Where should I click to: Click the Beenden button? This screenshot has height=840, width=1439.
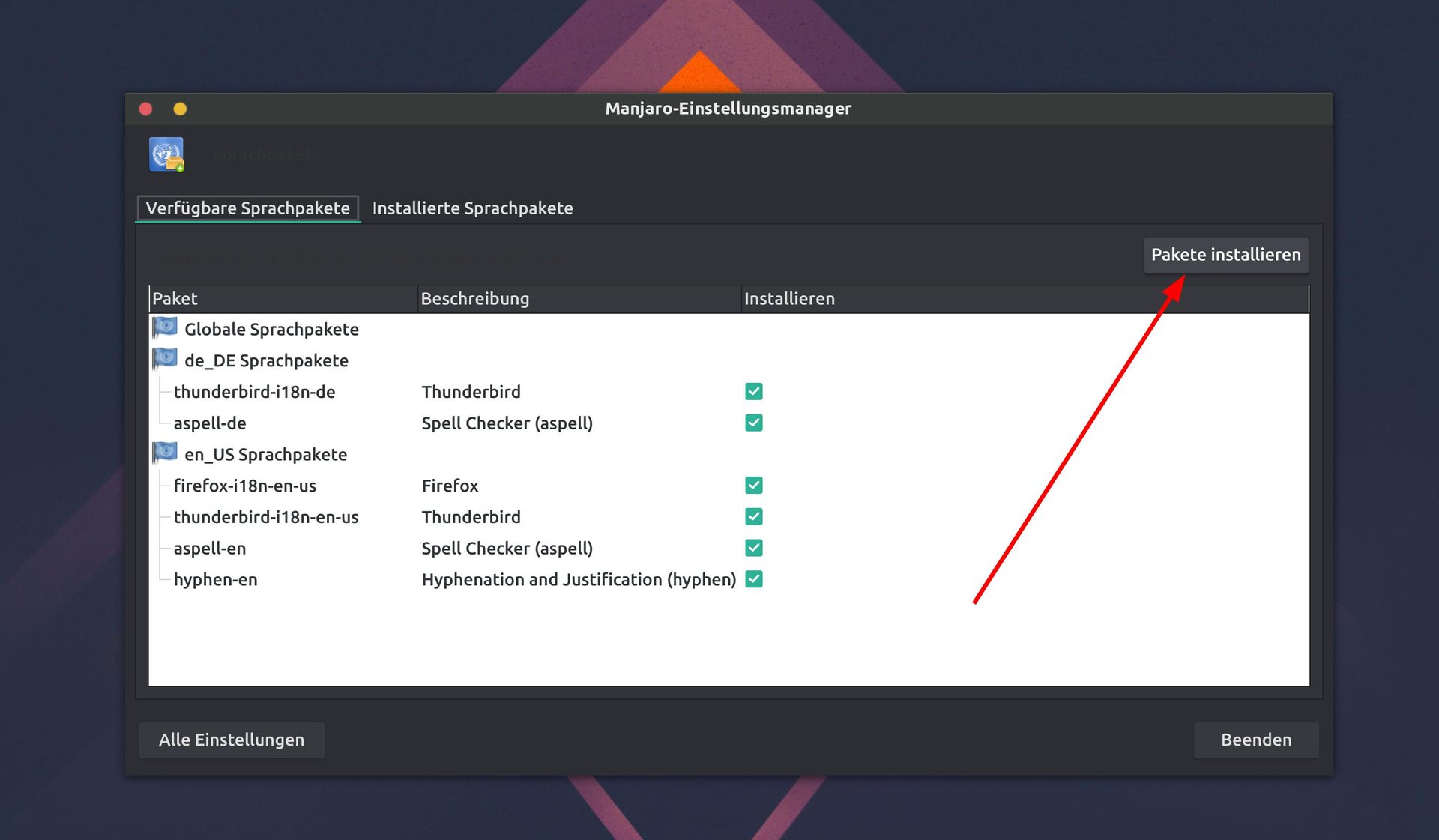point(1256,740)
